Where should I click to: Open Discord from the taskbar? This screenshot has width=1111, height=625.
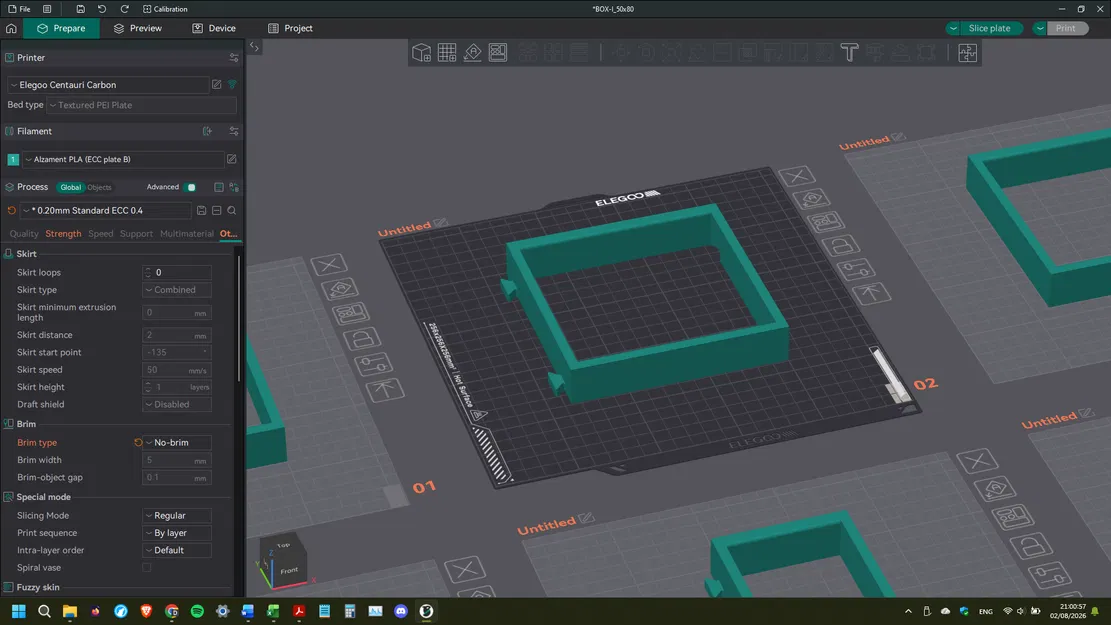[400, 611]
